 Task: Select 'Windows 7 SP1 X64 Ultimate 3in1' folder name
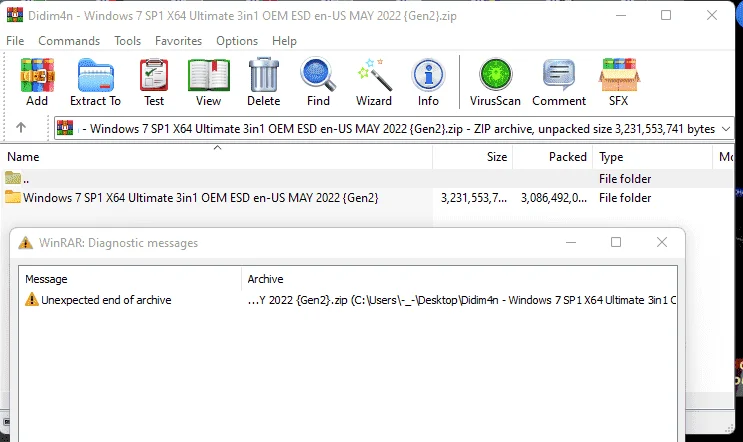pyautogui.click(x=200, y=198)
